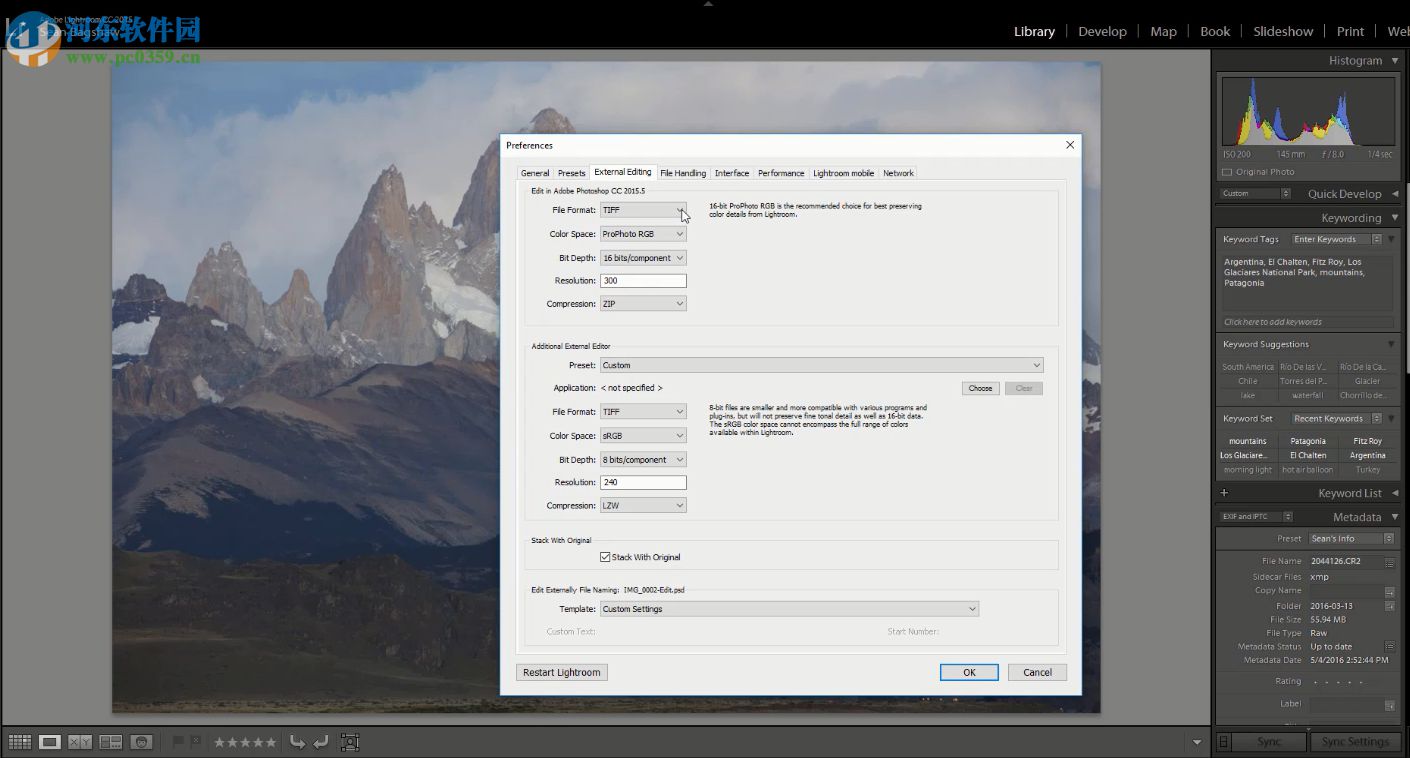Add keyword with plus icon in Keyword List
Viewport: 1410px width, 758px height.
coord(1224,493)
